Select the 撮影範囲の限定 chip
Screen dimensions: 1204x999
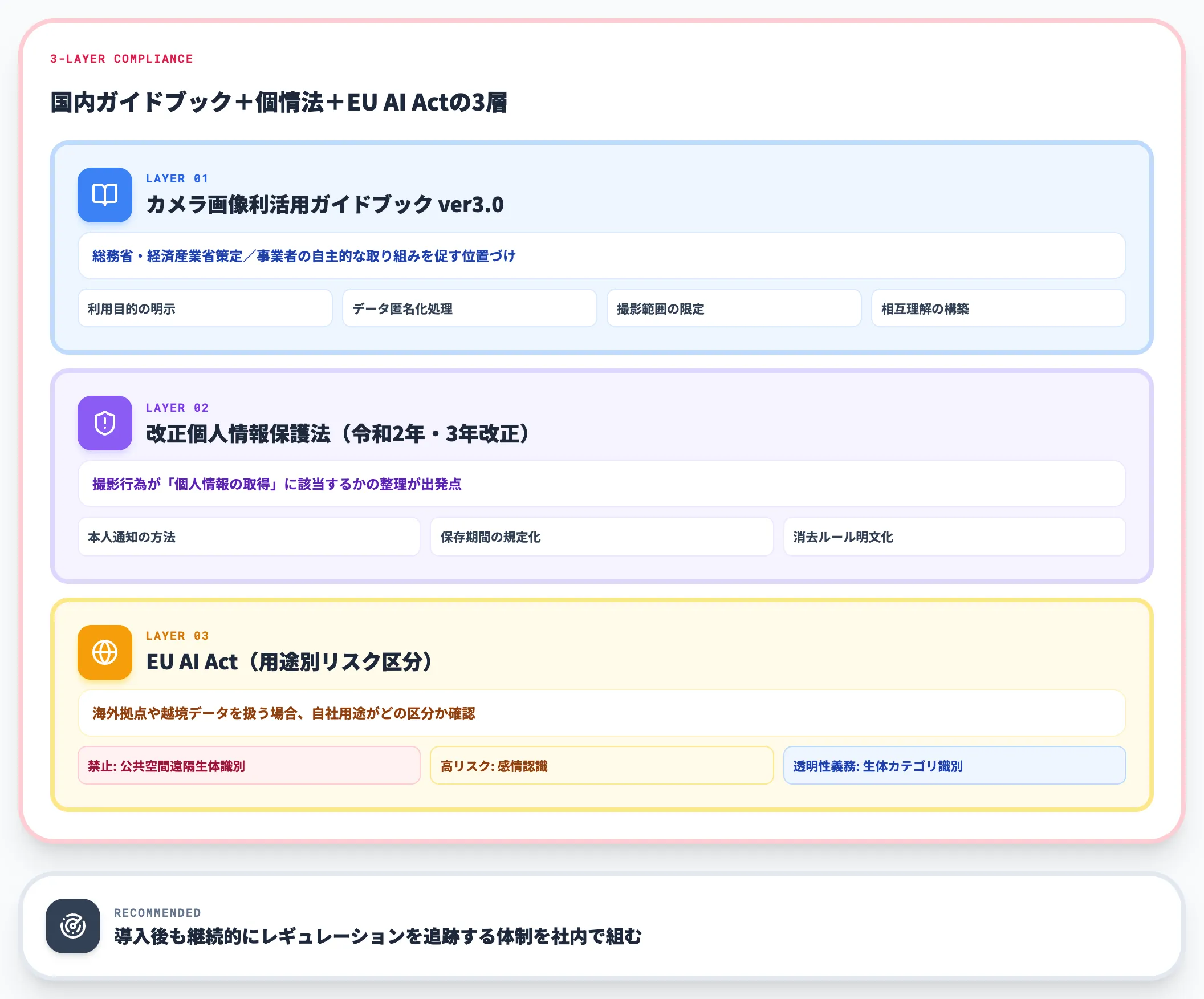734,308
